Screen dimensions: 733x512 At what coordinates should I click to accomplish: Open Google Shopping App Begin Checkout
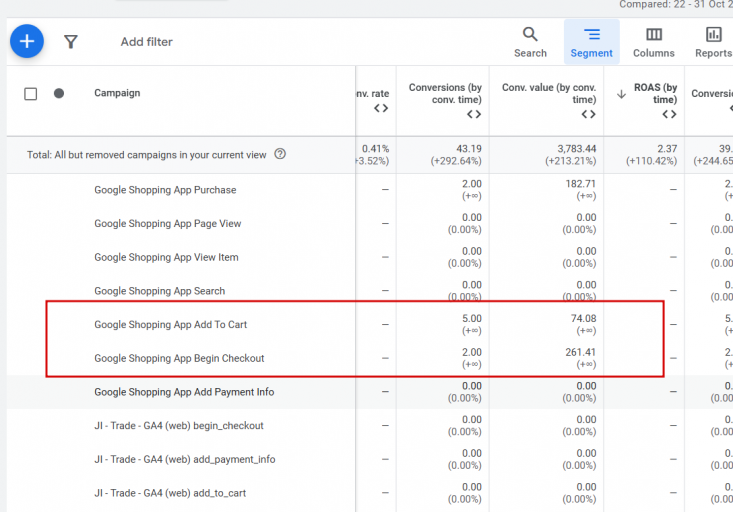click(x=179, y=358)
